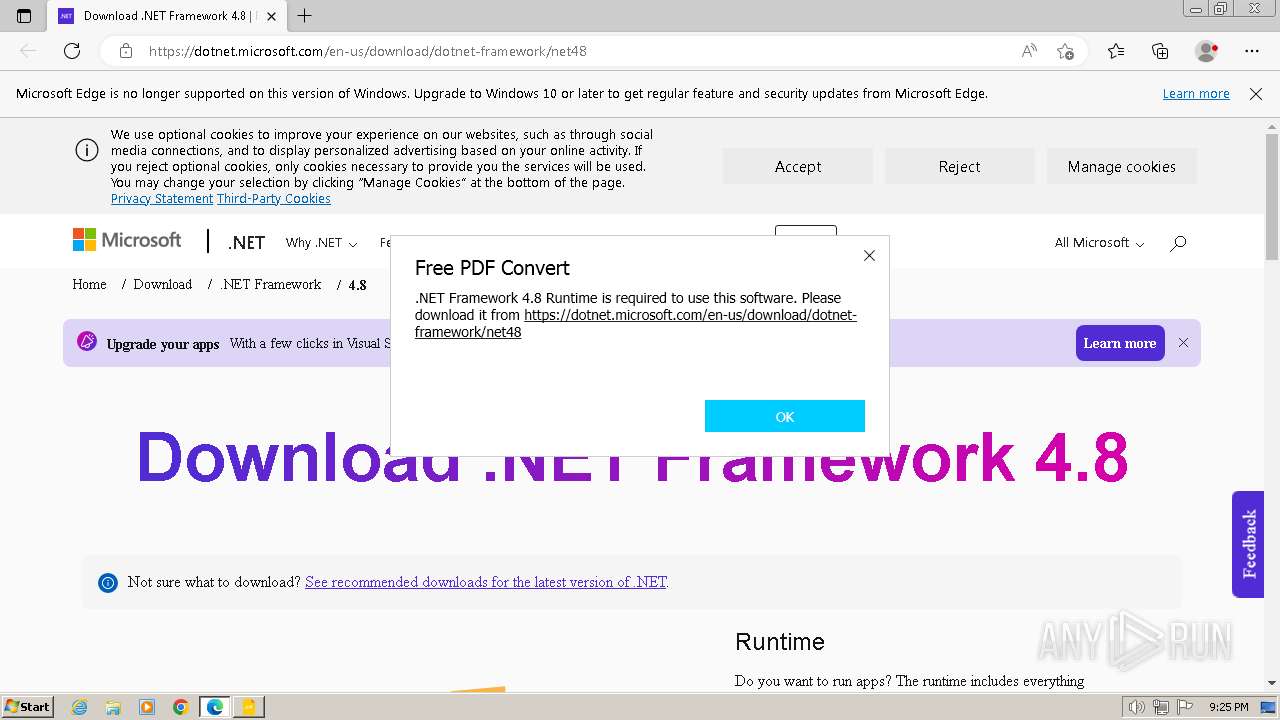Click the volume icon in the system tray
This screenshot has height=720, width=1280.
click(x=1137, y=707)
